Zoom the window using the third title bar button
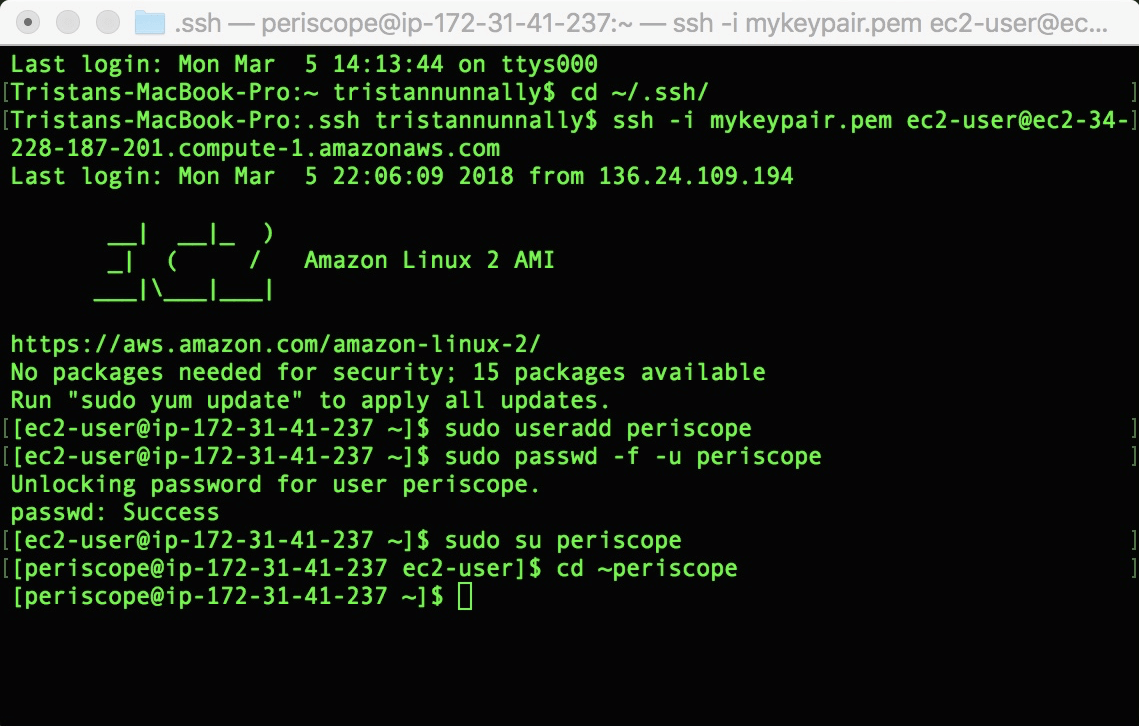The width and height of the screenshot is (1139, 726). click(105, 21)
